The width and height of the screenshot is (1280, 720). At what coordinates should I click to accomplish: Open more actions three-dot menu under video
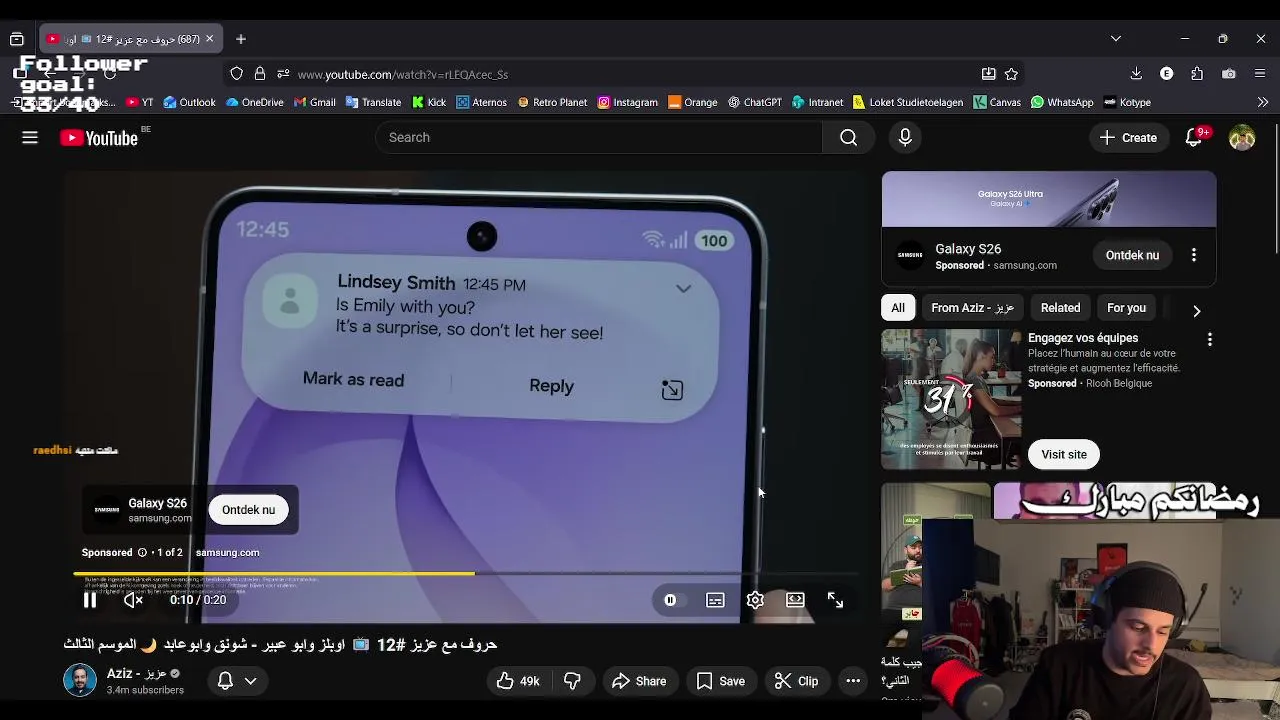[853, 681]
